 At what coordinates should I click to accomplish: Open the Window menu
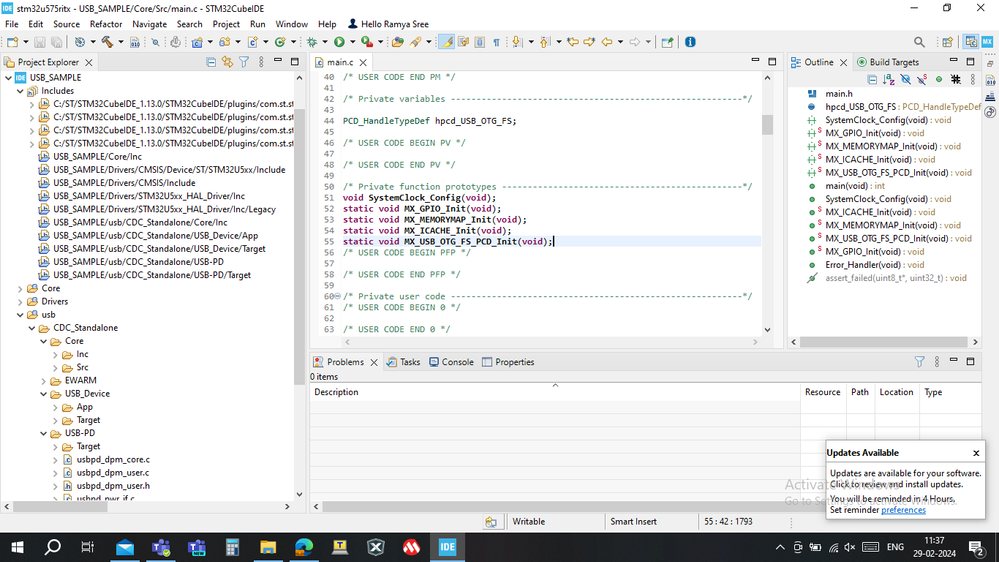click(291, 24)
